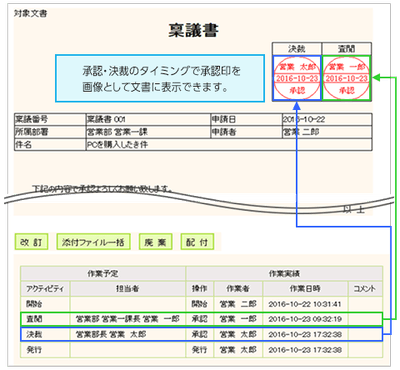Click the 所属部署 label cell
The width and height of the screenshot is (400, 370).
click(50, 132)
